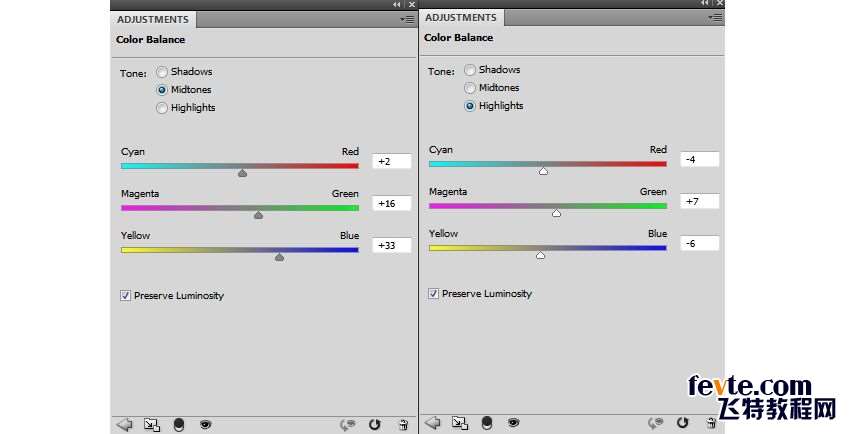Click Color Balance title in right panel
Viewport: 850px width, 434px height.
[x=459, y=37]
